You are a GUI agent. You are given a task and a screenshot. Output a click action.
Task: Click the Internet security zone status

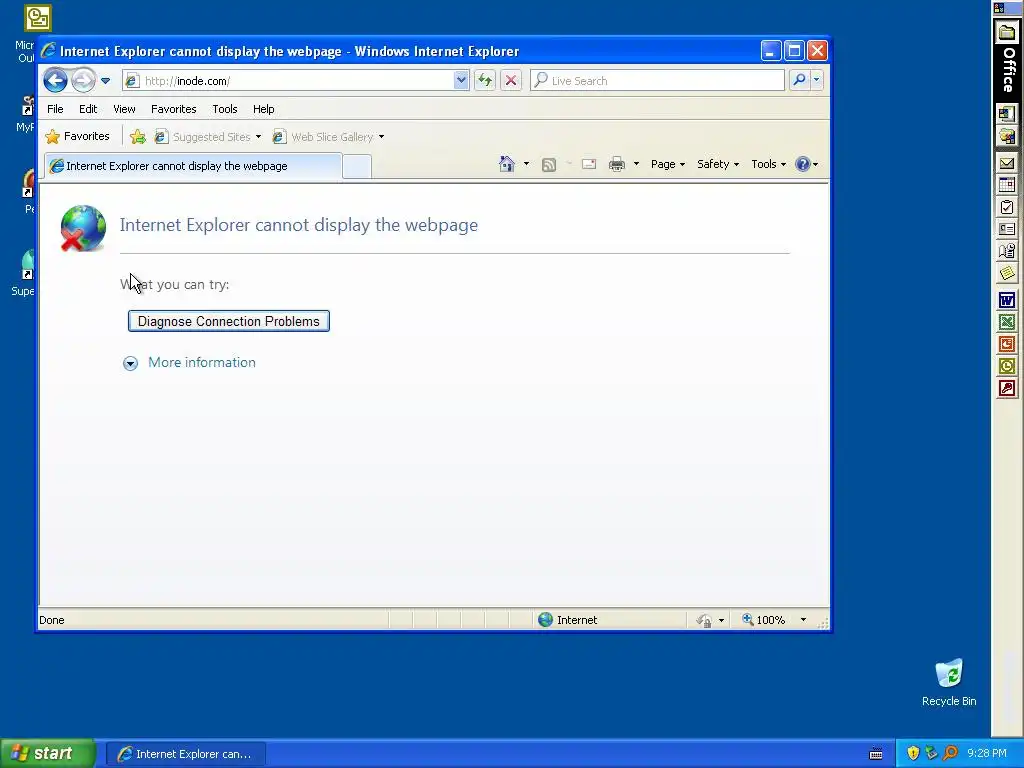pyautogui.click(x=568, y=620)
